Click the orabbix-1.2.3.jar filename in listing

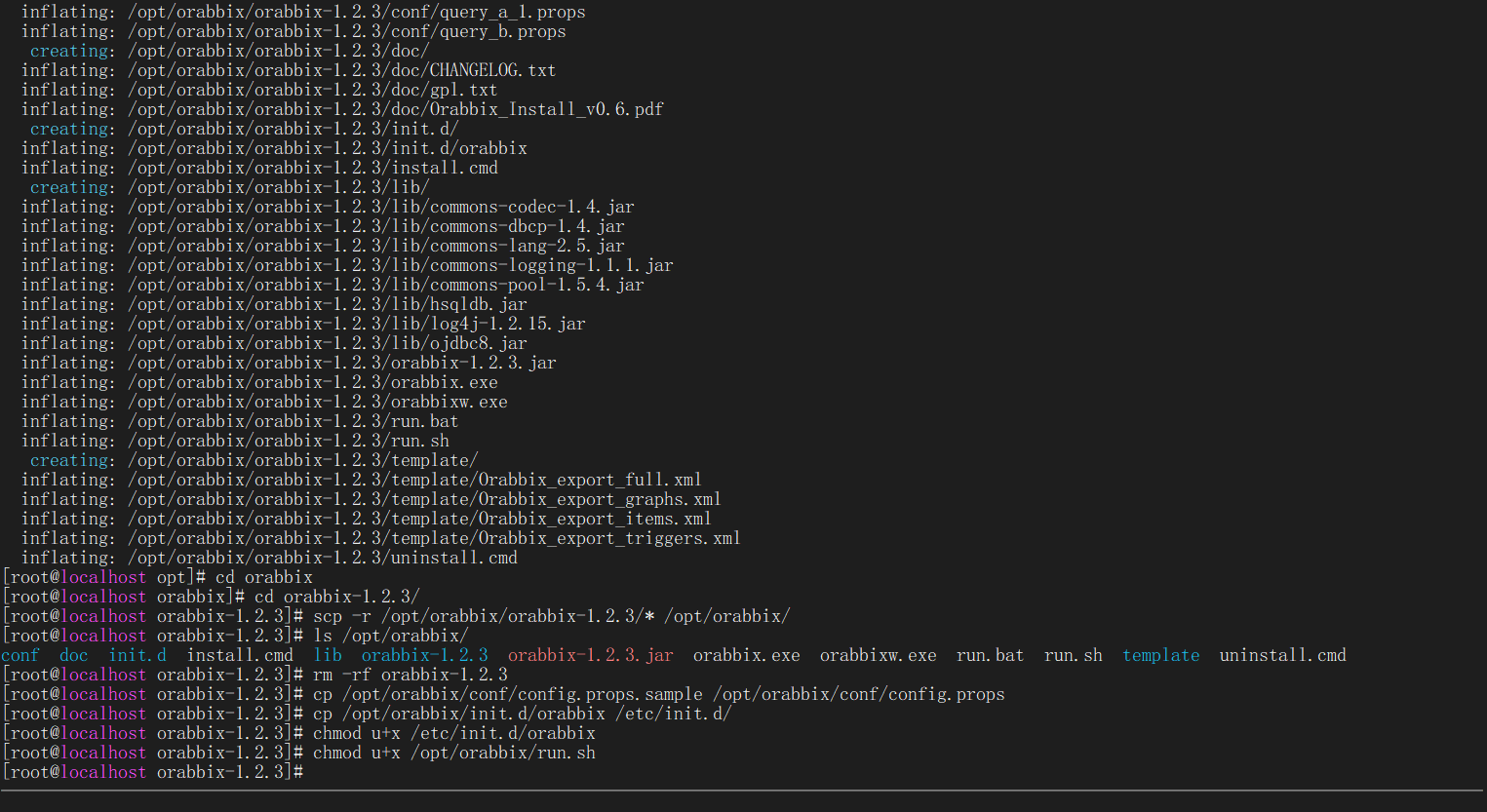tap(591, 655)
